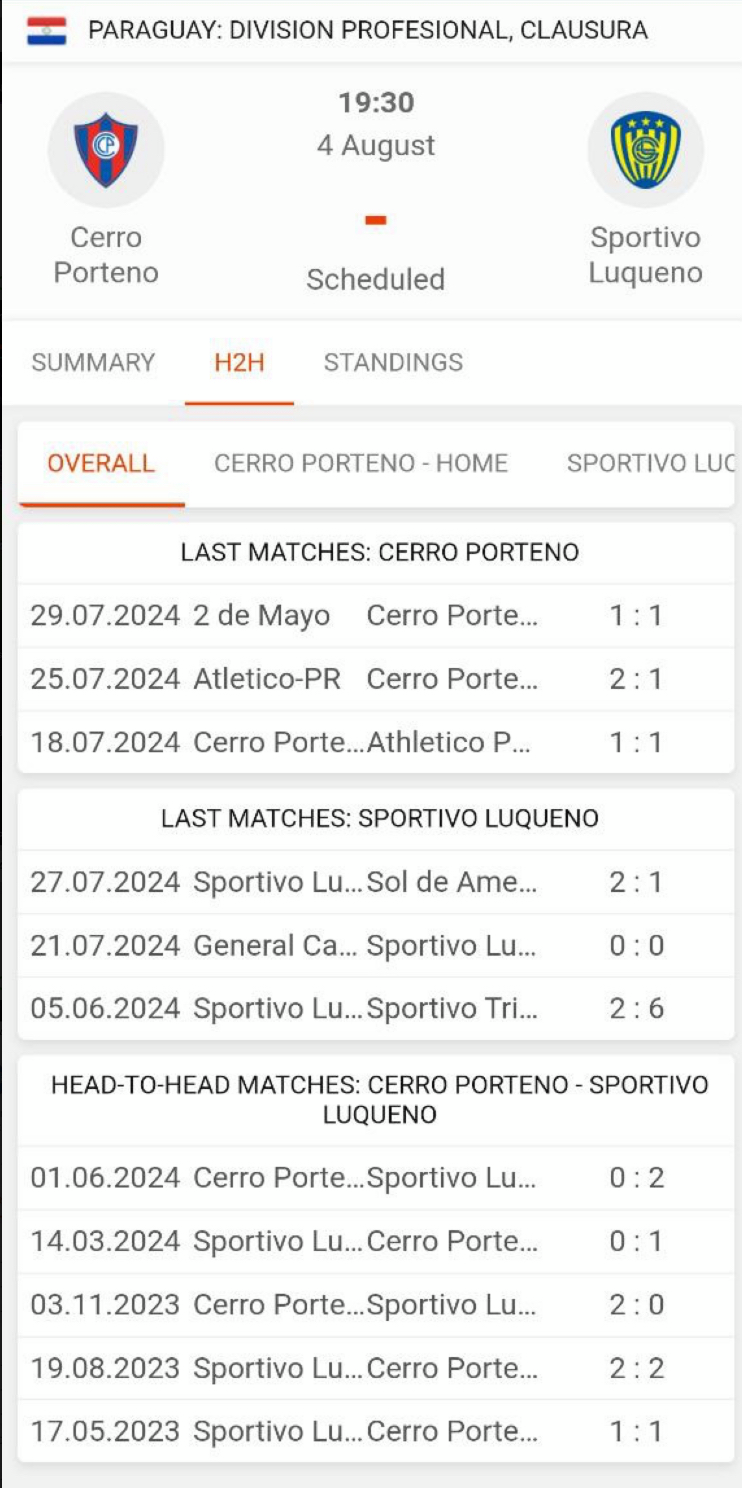Open the Paraguay Division Profesional Clausura league link
The height and width of the screenshot is (1488, 742).
coord(368,30)
